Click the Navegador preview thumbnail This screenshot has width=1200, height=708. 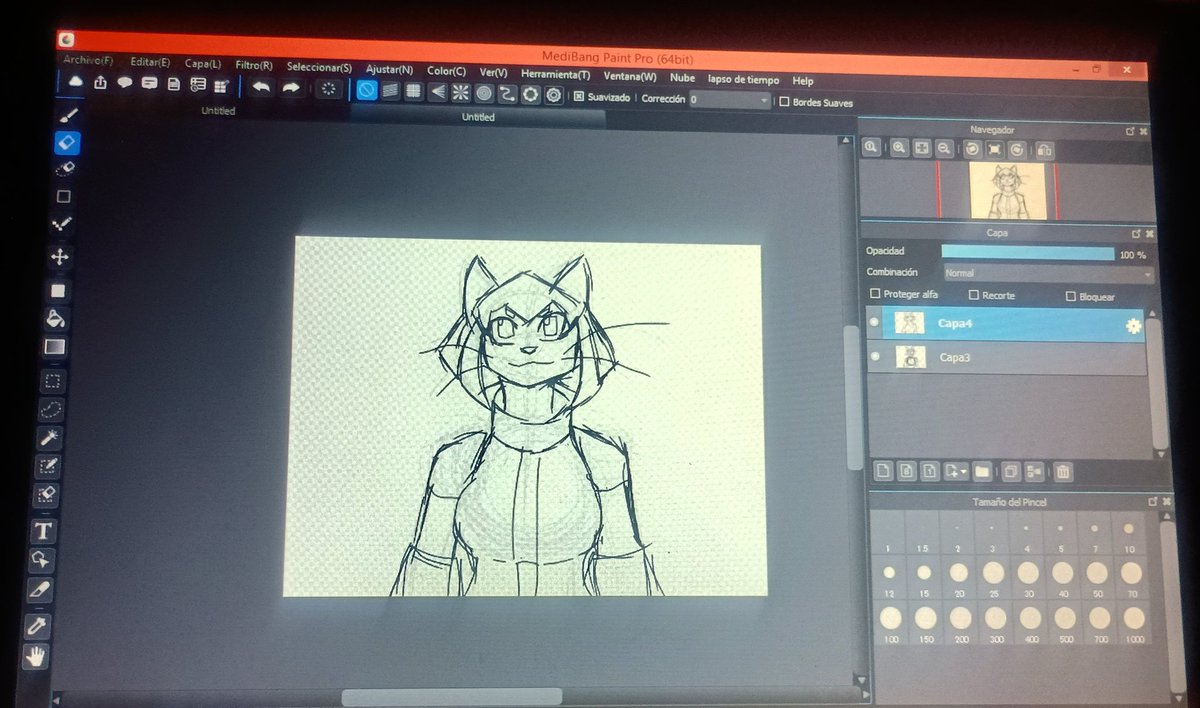coord(1007,190)
